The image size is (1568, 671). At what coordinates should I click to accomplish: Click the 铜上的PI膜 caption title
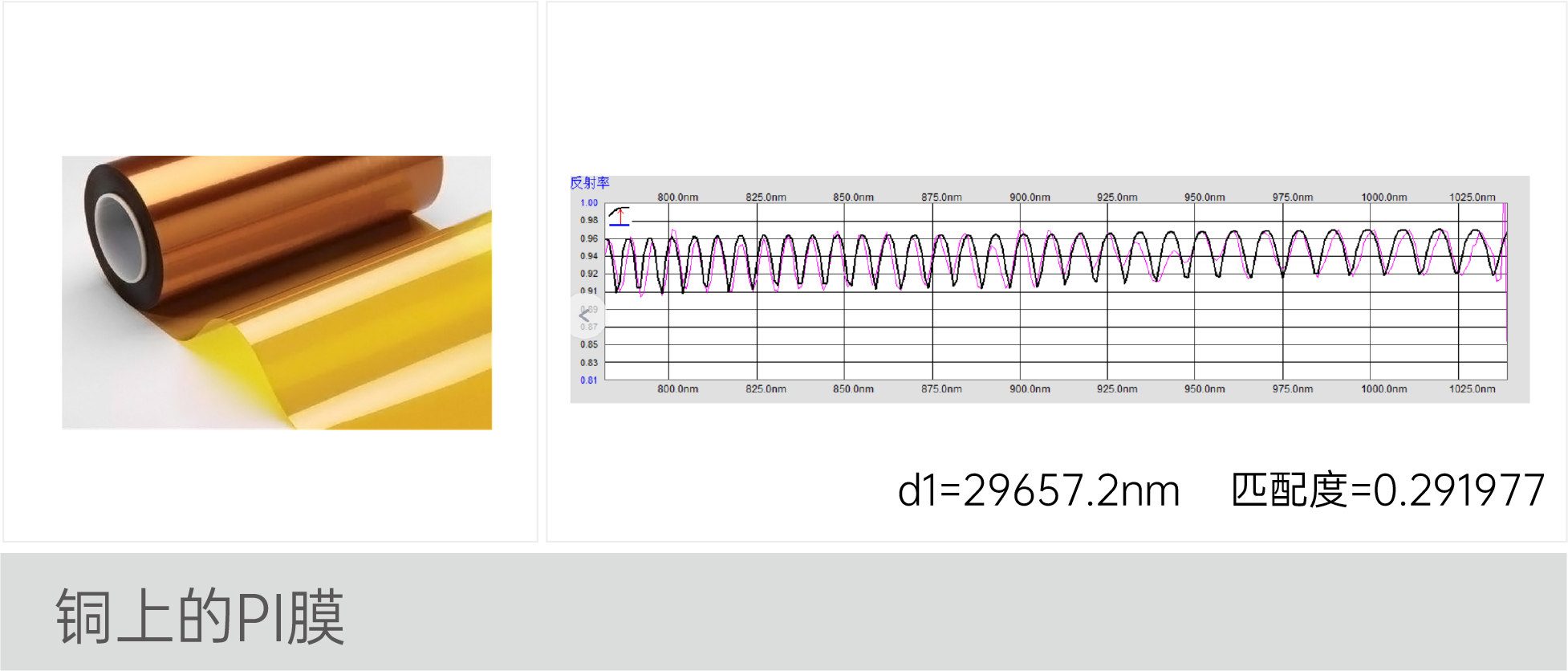(200, 616)
